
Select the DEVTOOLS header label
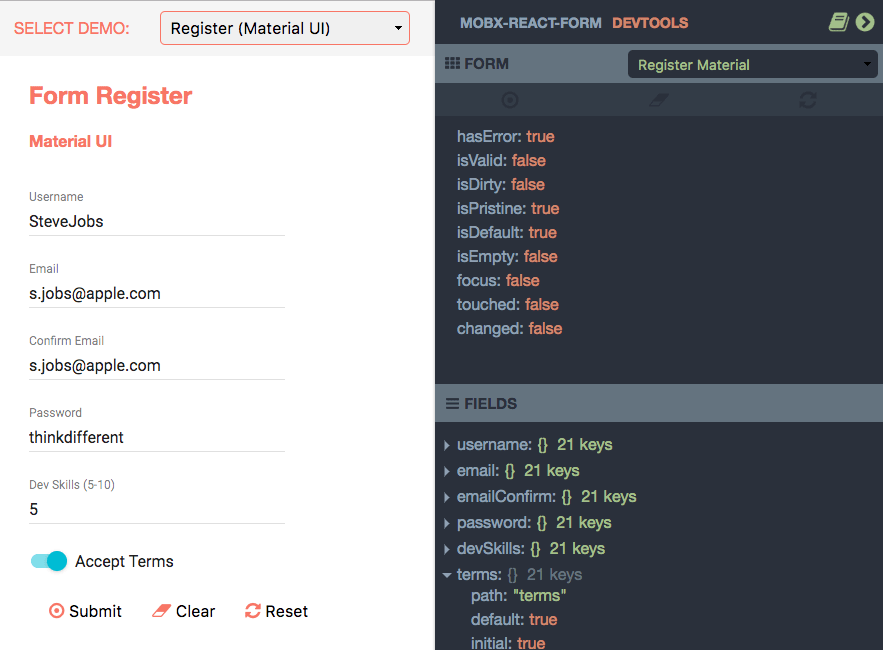[x=615, y=21]
